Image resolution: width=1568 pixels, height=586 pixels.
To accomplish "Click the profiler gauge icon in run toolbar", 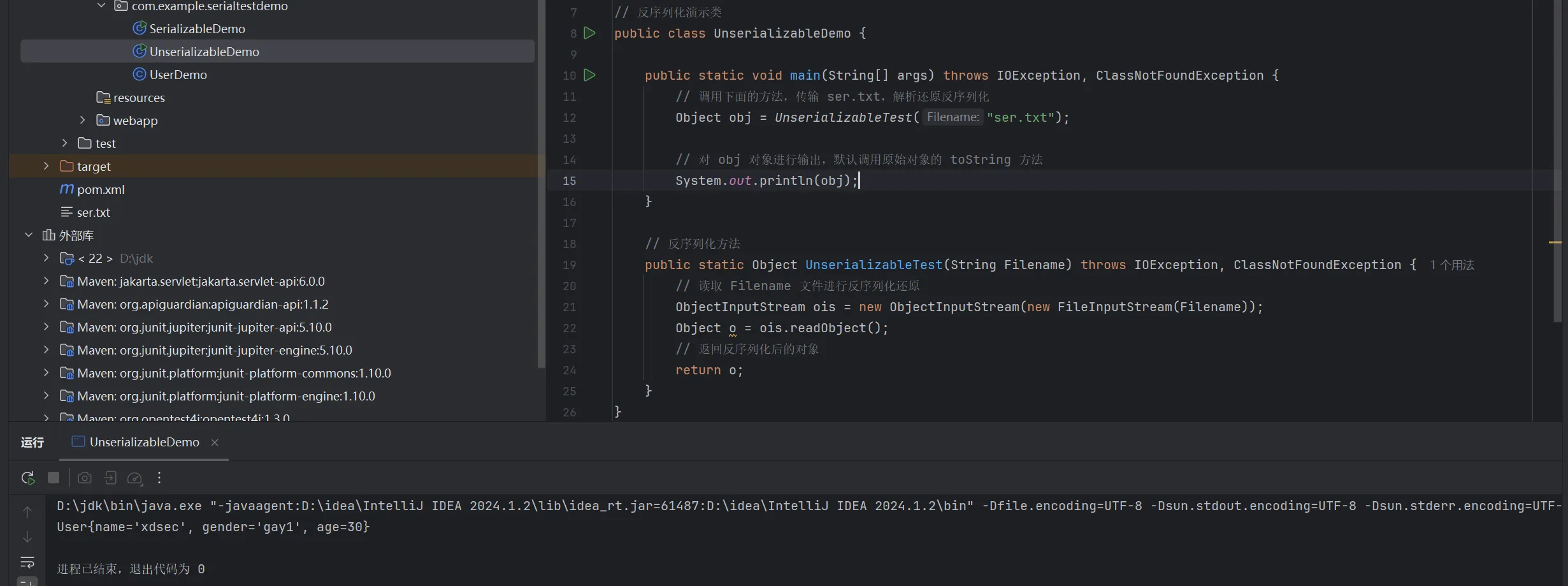I will point(134,478).
